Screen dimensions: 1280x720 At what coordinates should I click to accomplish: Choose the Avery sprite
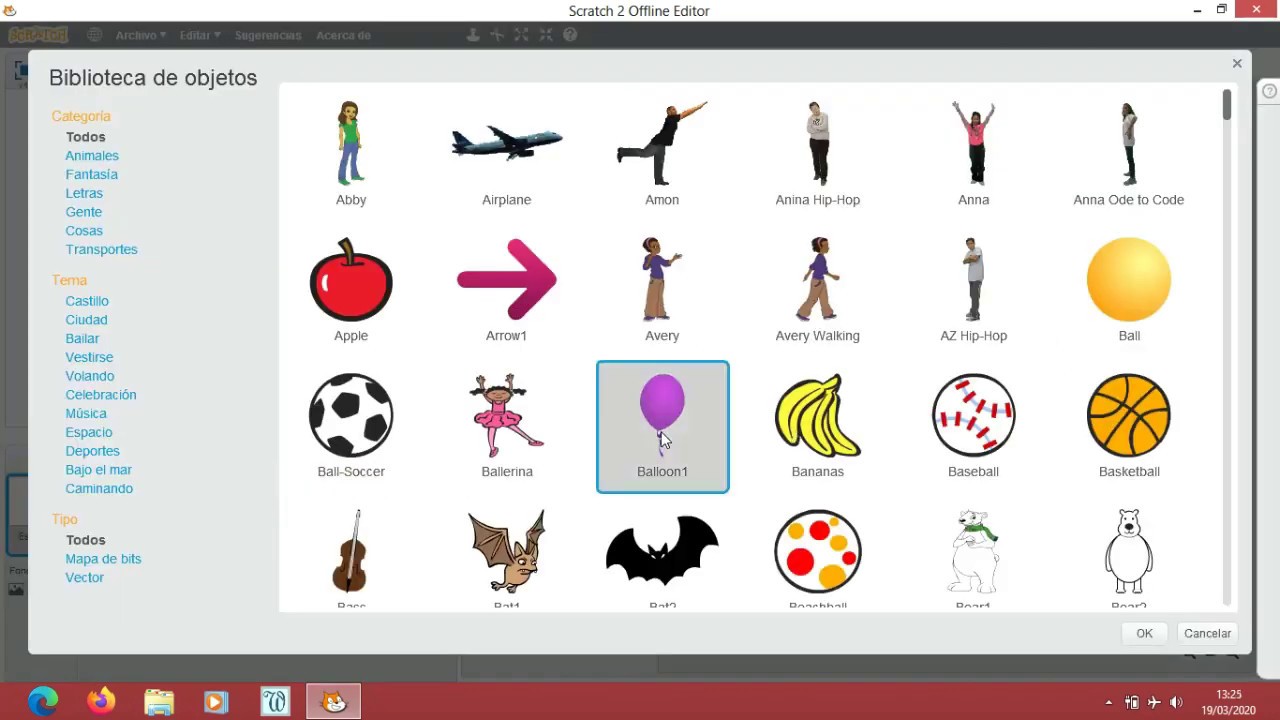click(662, 290)
